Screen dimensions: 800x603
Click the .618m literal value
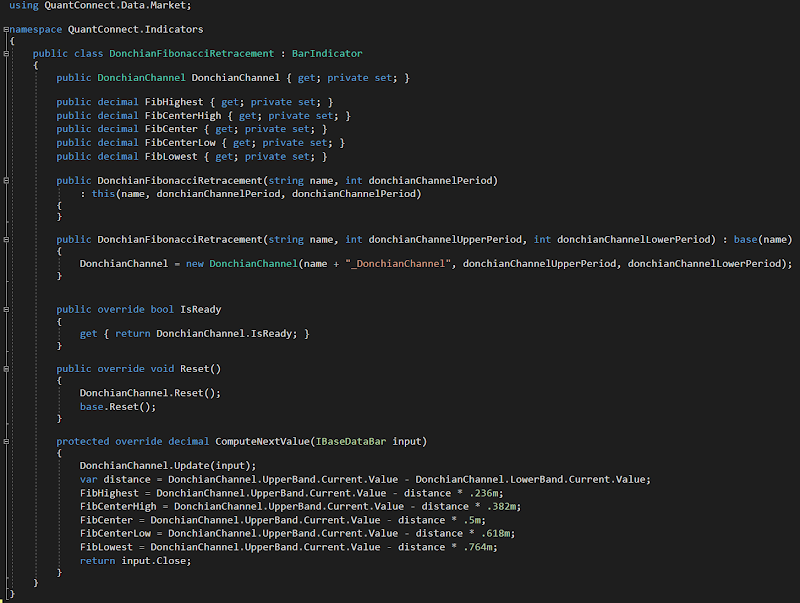(x=498, y=534)
